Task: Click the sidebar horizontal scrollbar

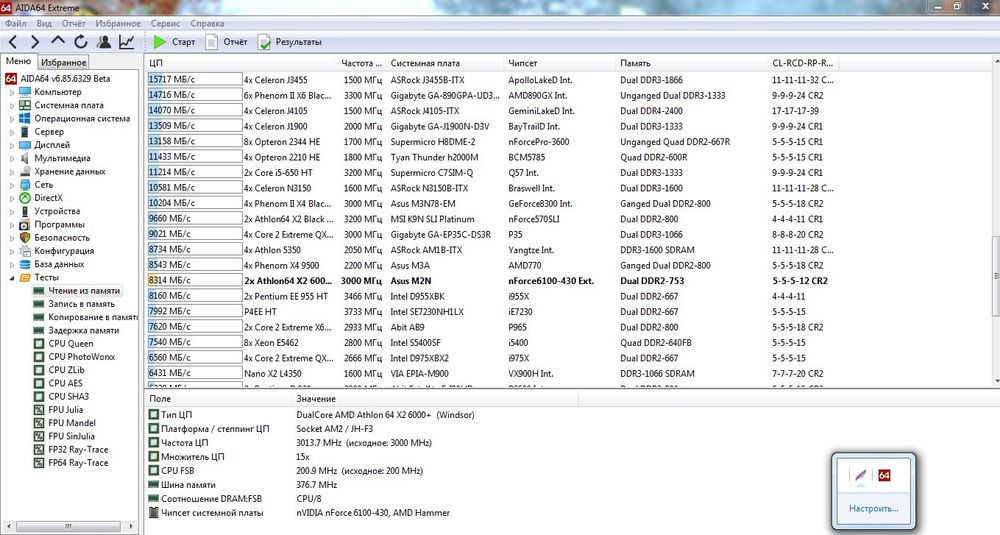Action: [68, 526]
